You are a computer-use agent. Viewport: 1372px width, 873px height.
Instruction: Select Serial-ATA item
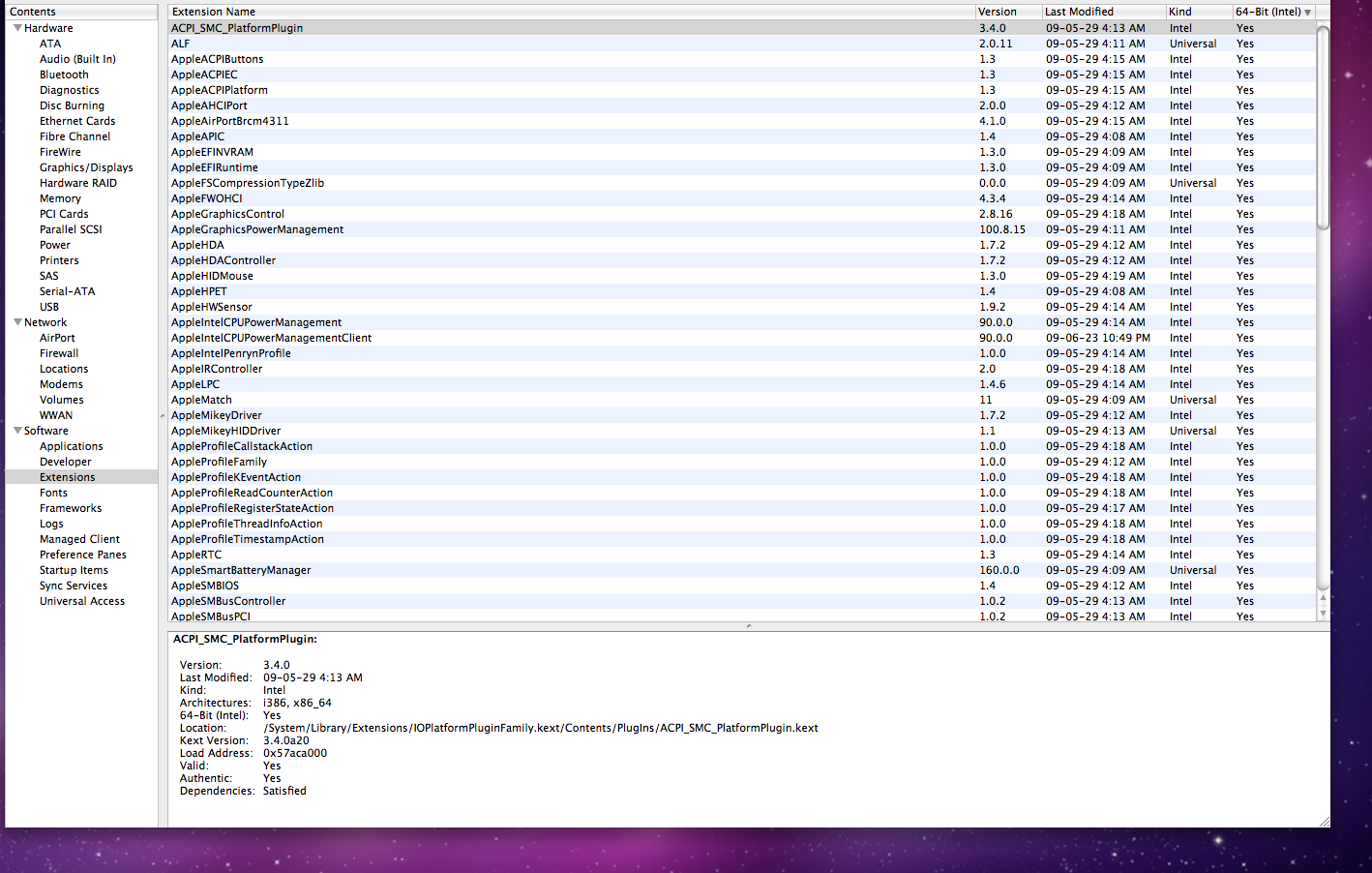[x=67, y=291]
